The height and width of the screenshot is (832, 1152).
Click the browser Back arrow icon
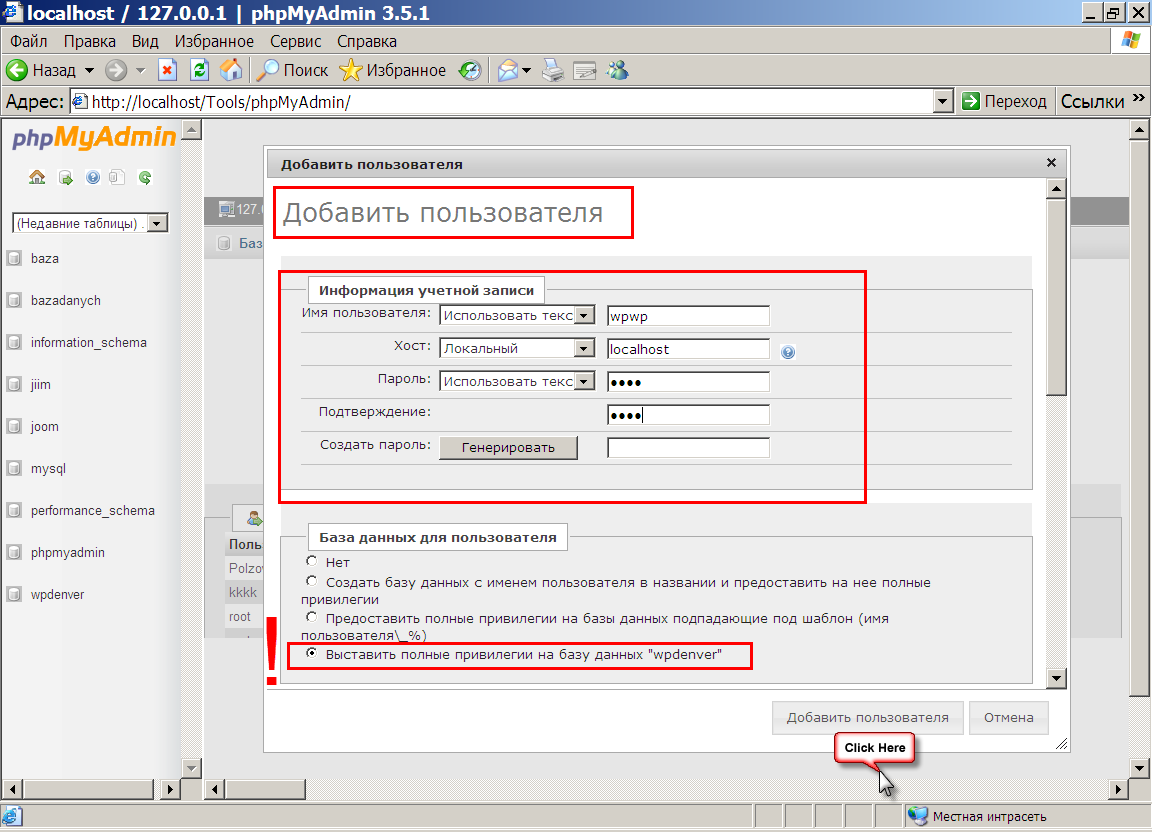17,70
